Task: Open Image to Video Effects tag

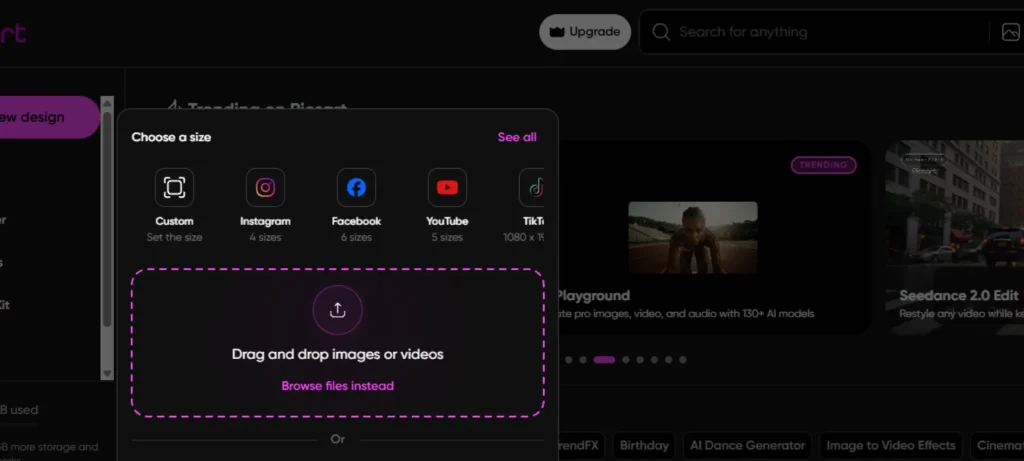Action: click(x=891, y=445)
